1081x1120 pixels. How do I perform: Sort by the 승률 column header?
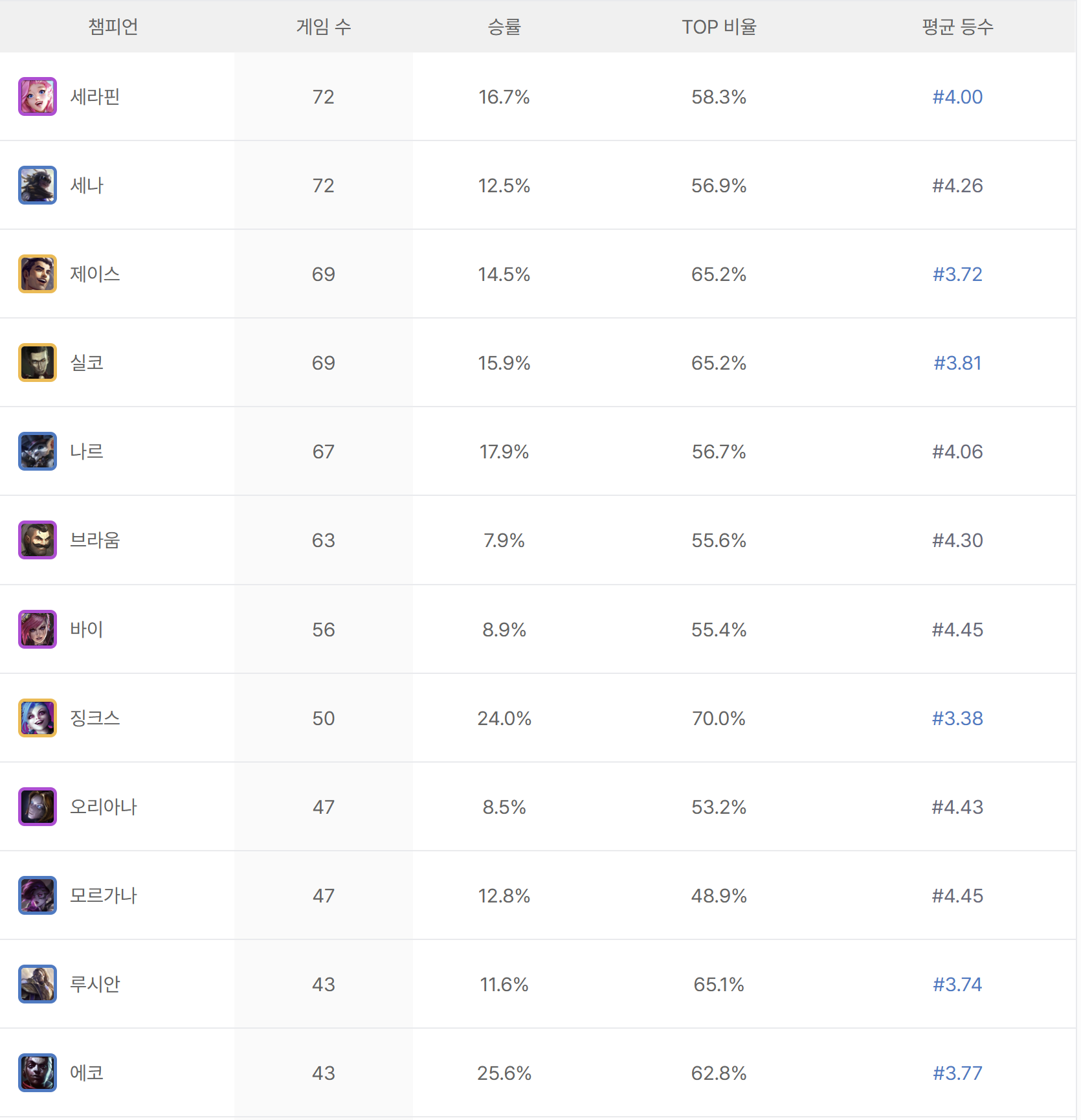pyautogui.click(x=504, y=27)
